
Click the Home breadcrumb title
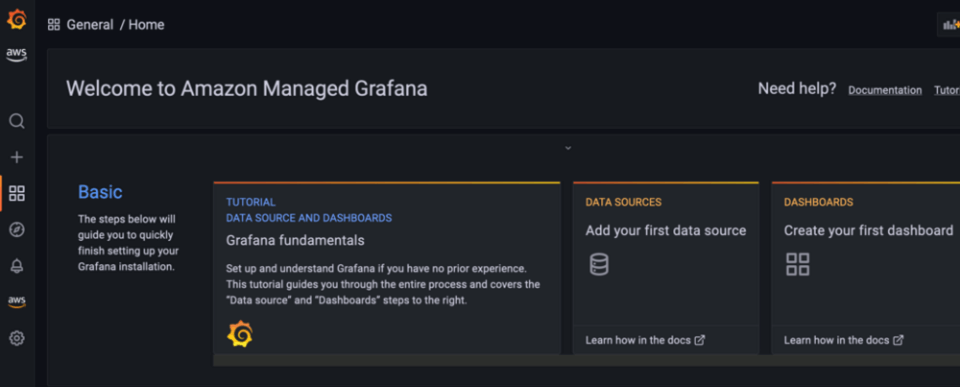(x=146, y=24)
